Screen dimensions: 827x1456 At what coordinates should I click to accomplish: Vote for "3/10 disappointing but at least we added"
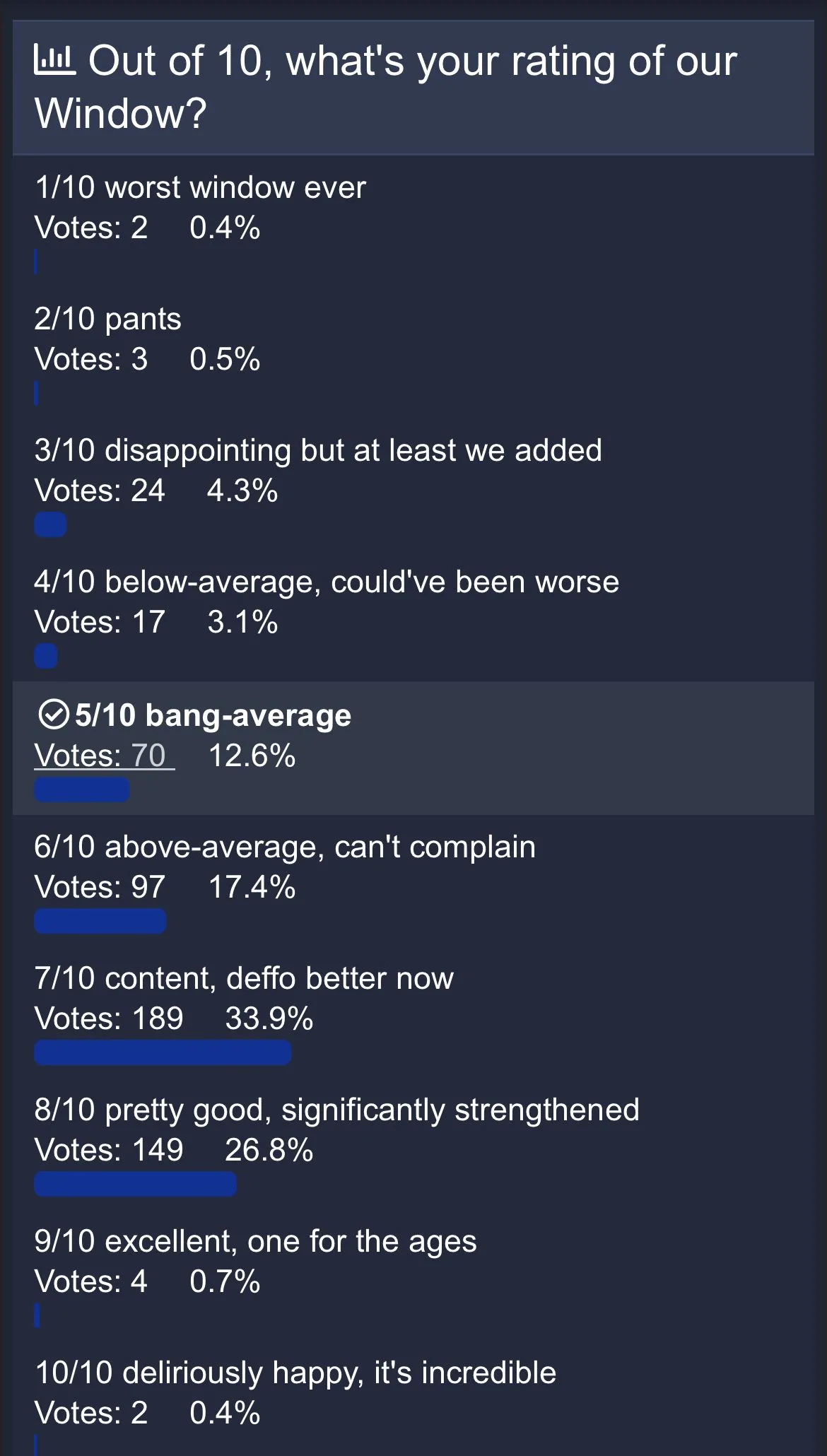[x=318, y=450]
